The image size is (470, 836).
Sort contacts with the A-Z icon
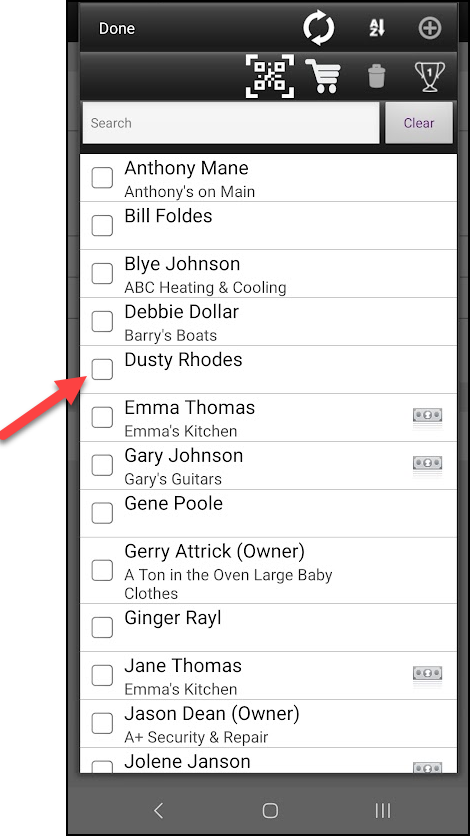point(377,28)
